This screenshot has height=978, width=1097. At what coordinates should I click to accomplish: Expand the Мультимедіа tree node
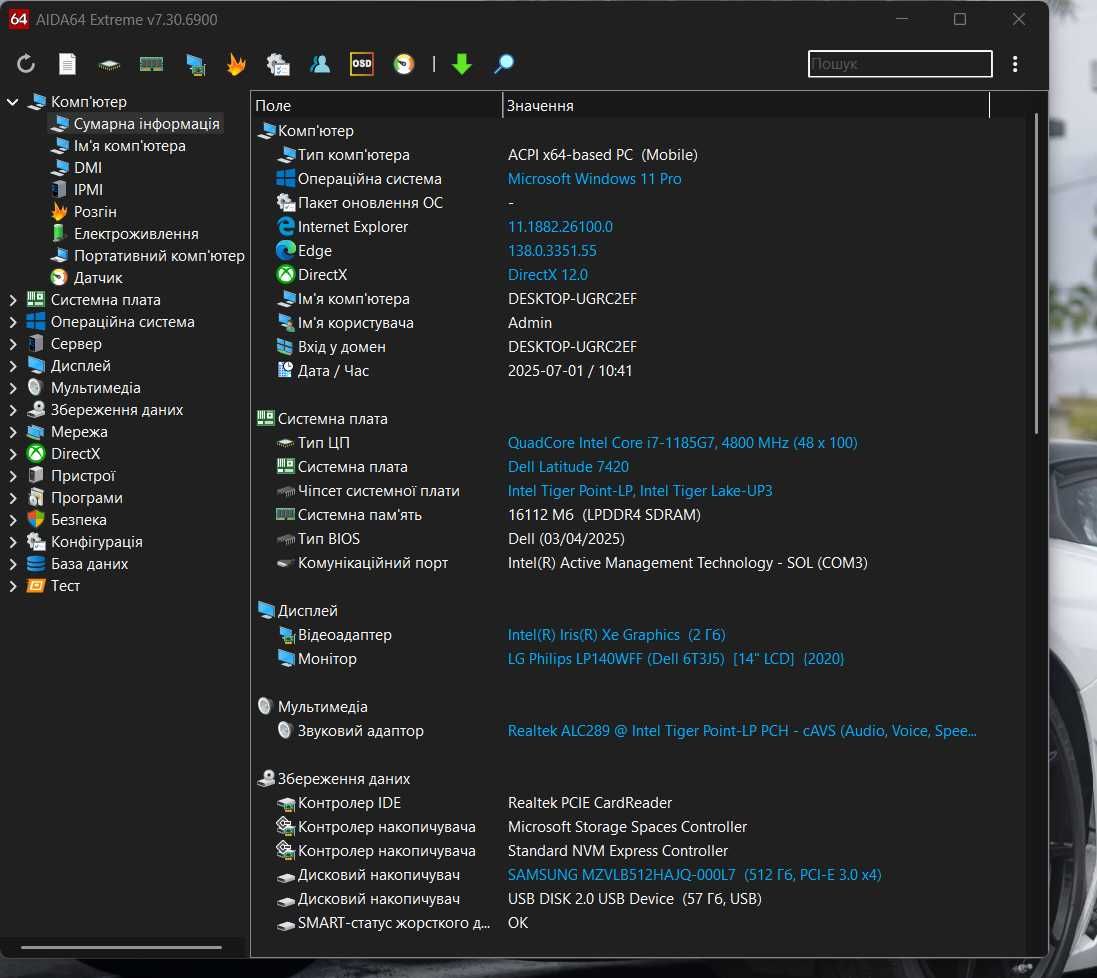[x=13, y=388]
